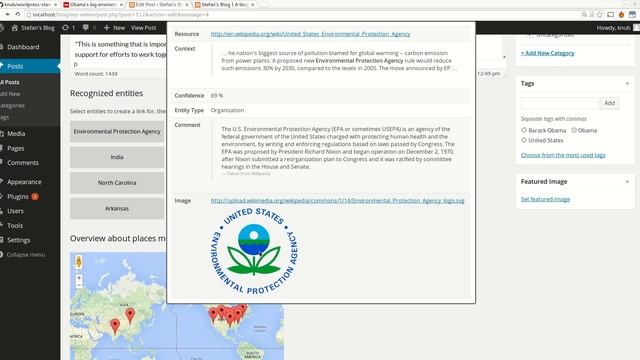Switch to Obama's big environment tab
Screen dimensions: 640x360
point(93,4)
